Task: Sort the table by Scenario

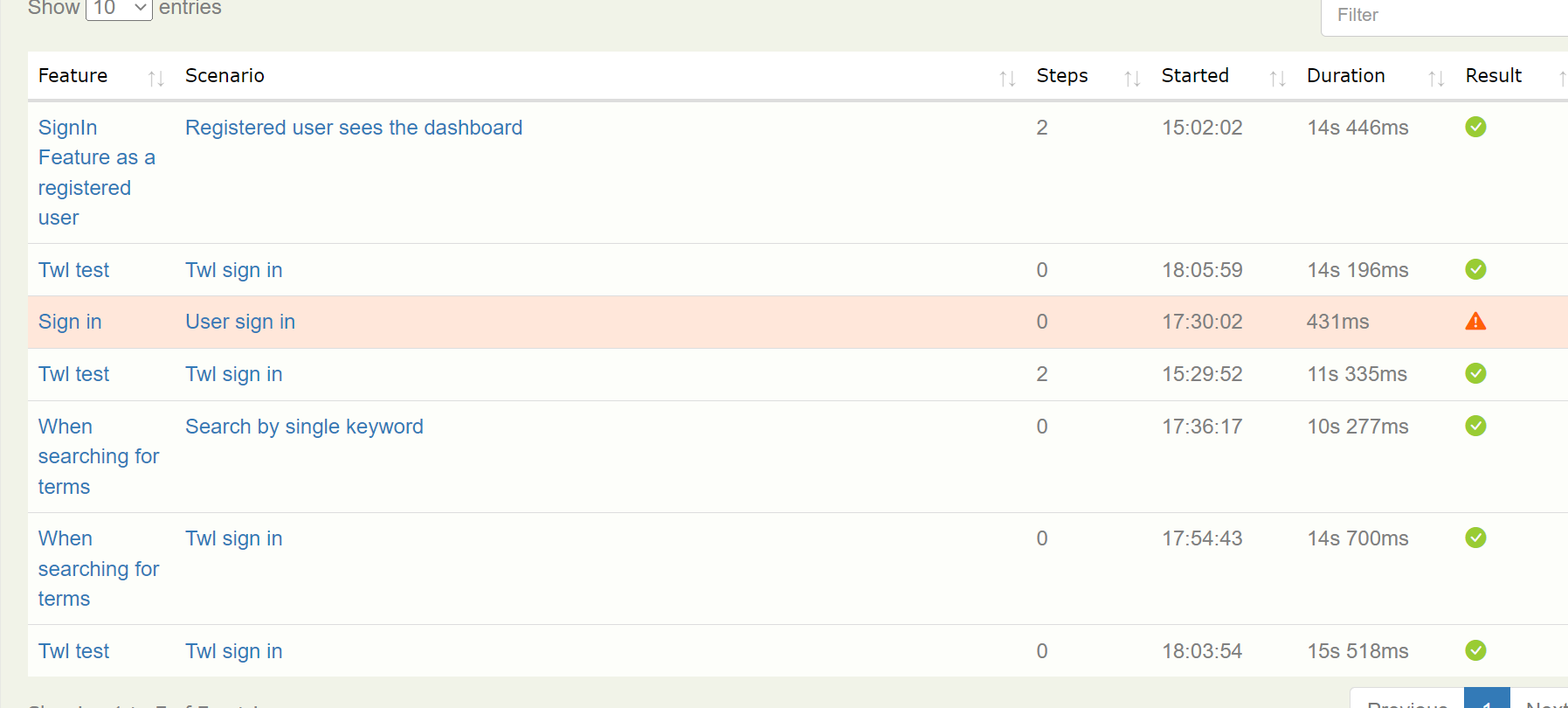Action: tap(1006, 79)
